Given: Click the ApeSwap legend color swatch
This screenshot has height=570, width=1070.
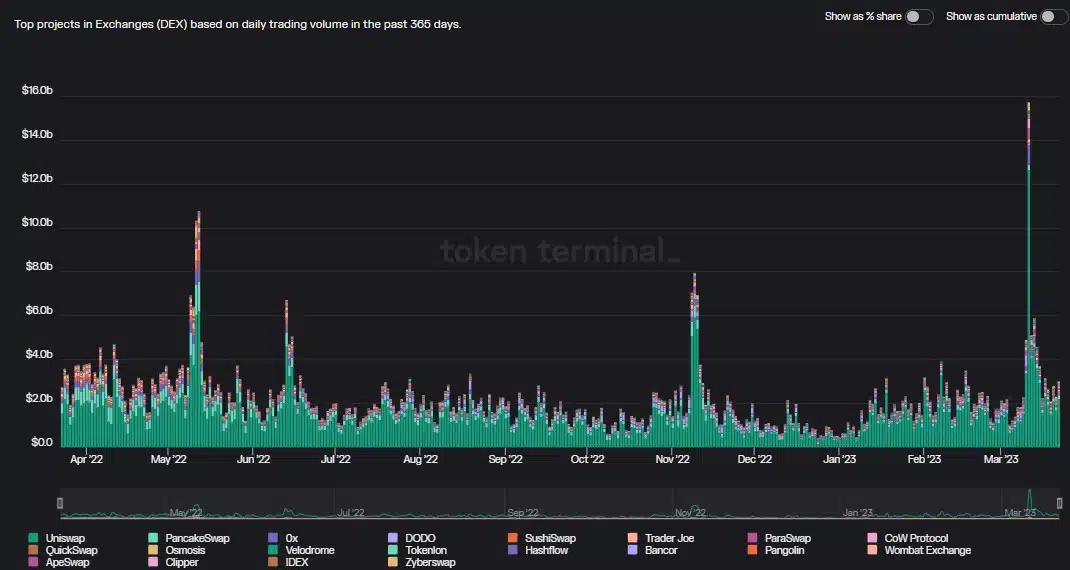Looking at the screenshot, I should click(x=33, y=562).
